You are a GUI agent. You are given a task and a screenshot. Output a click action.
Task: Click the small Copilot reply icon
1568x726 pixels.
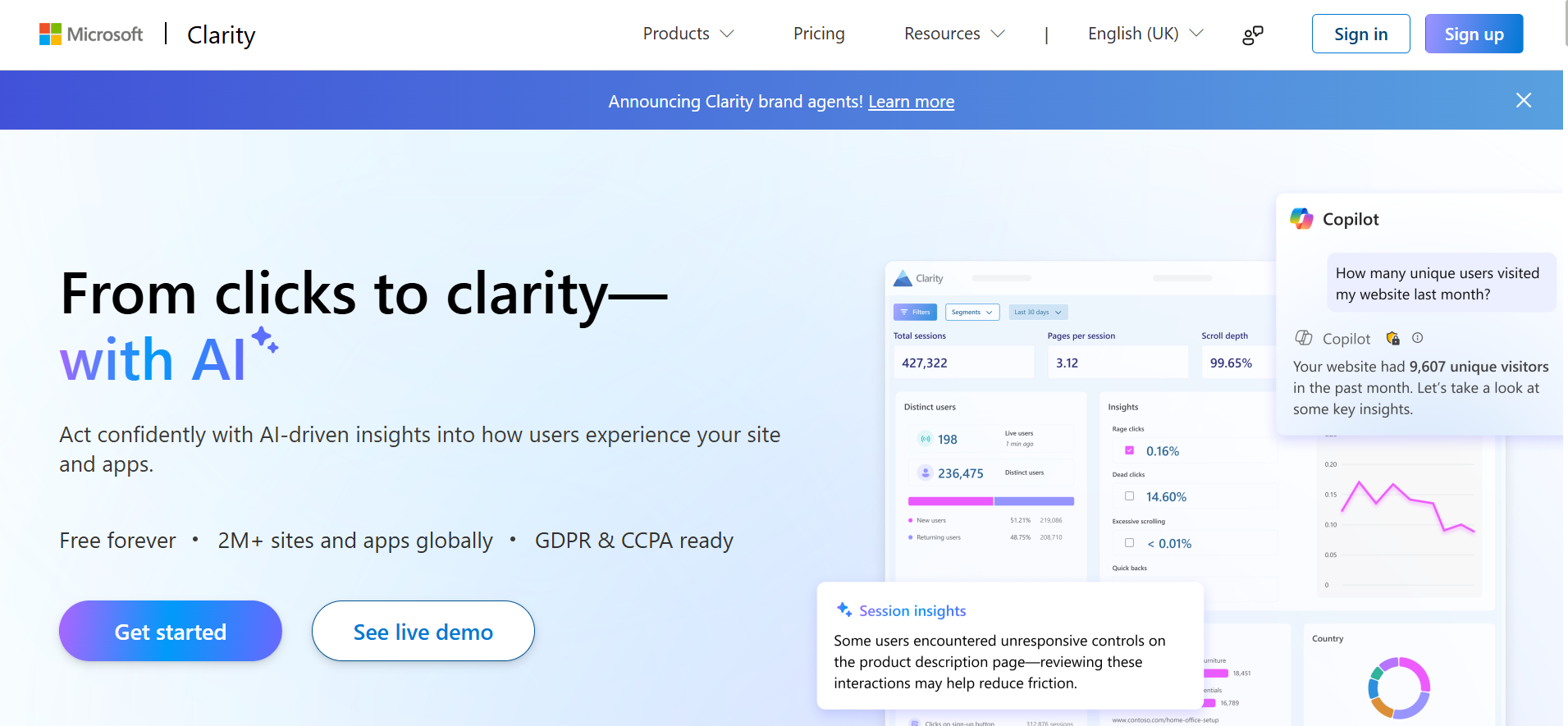1304,338
